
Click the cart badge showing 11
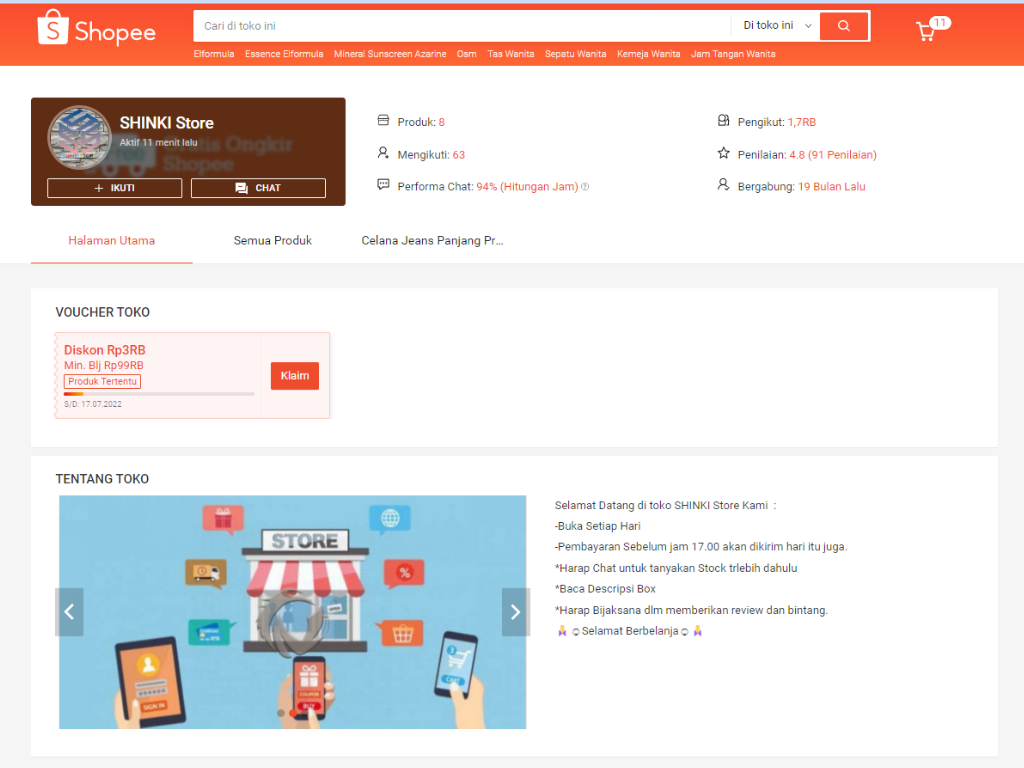click(x=940, y=23)
